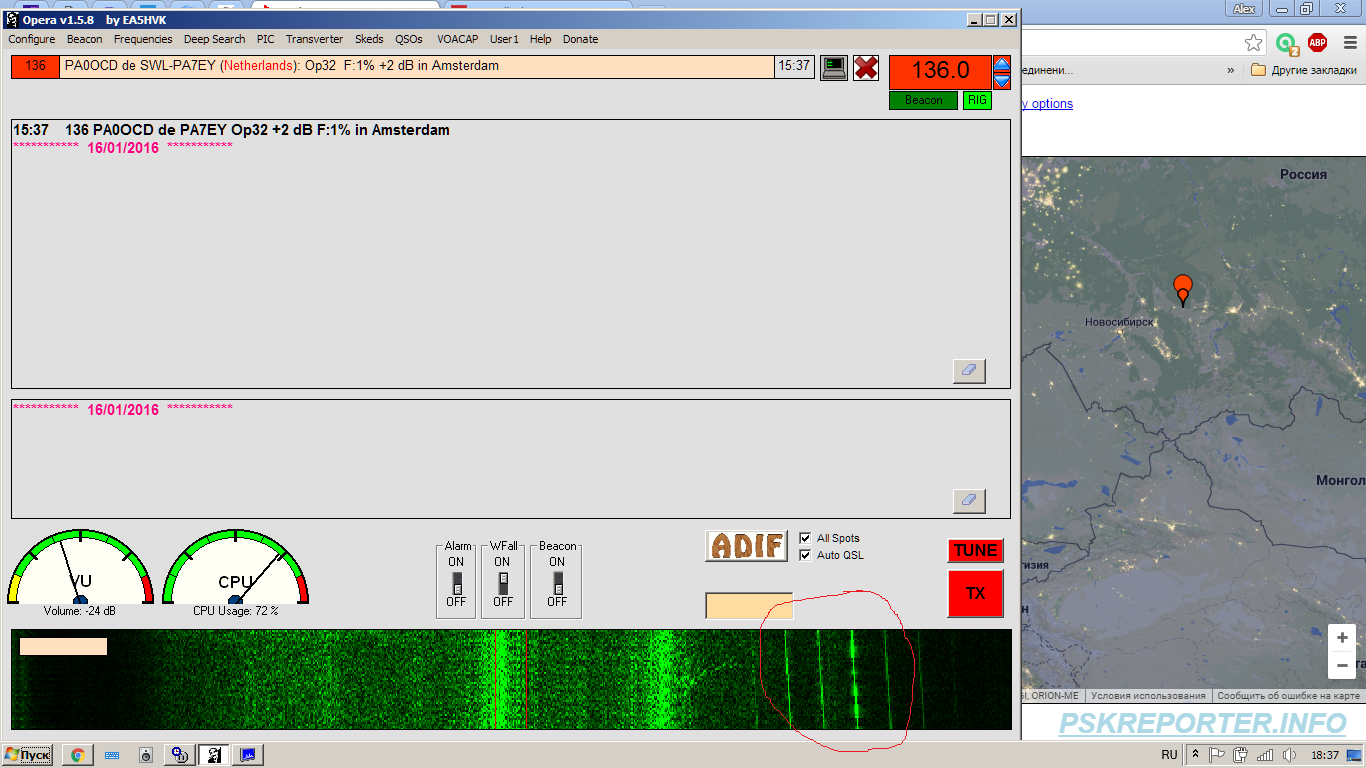Image resolution: width=1366 pixels, height=768 pixels.
Task: Zoom in on the map
Action: (1342, 638)
